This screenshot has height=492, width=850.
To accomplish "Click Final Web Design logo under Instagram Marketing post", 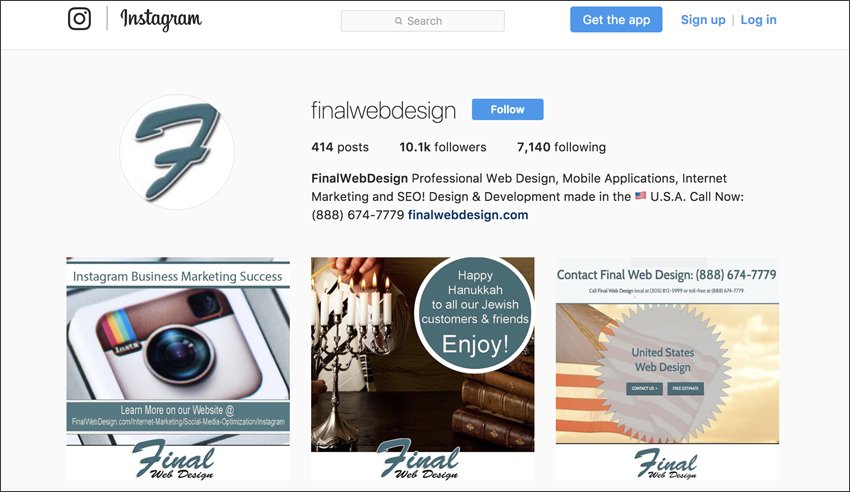I will click(x=174, y=459).
